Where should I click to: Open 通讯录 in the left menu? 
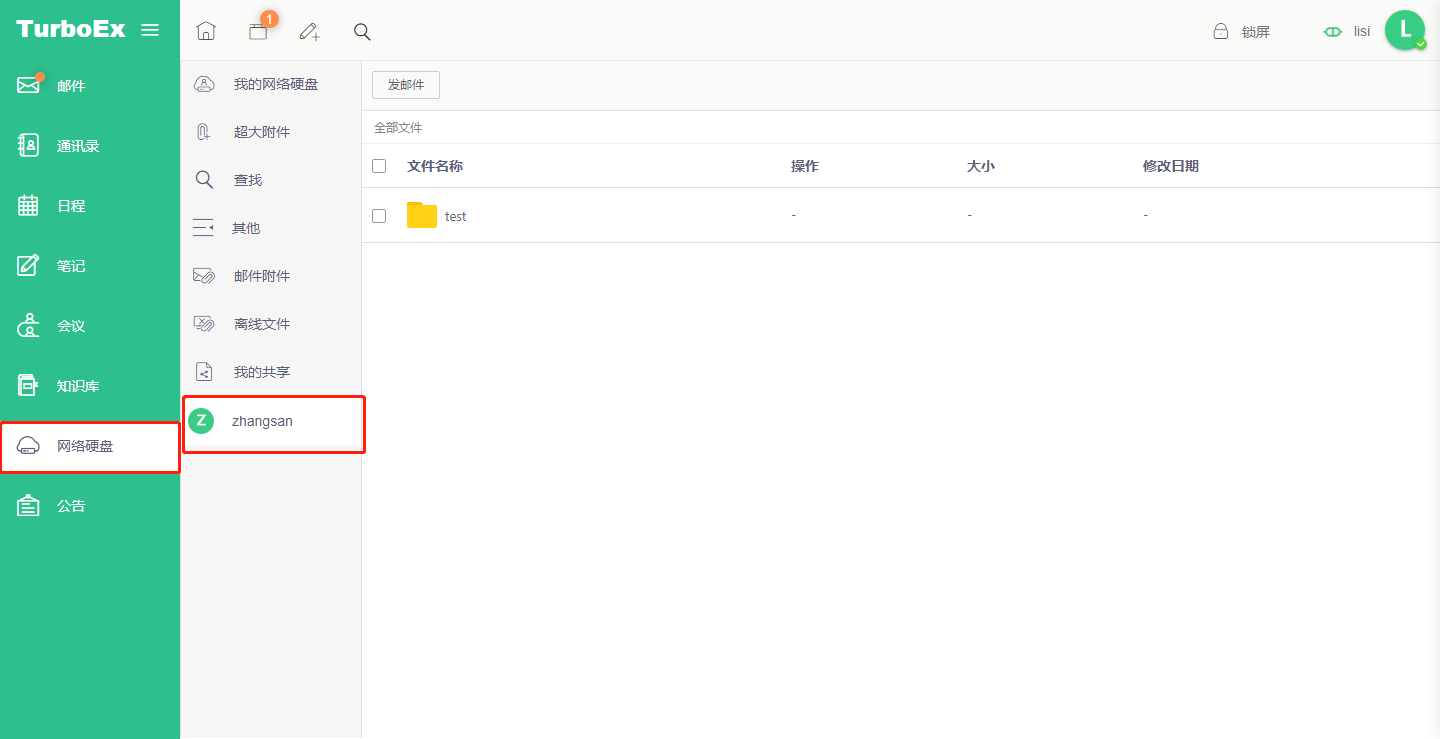90,146
